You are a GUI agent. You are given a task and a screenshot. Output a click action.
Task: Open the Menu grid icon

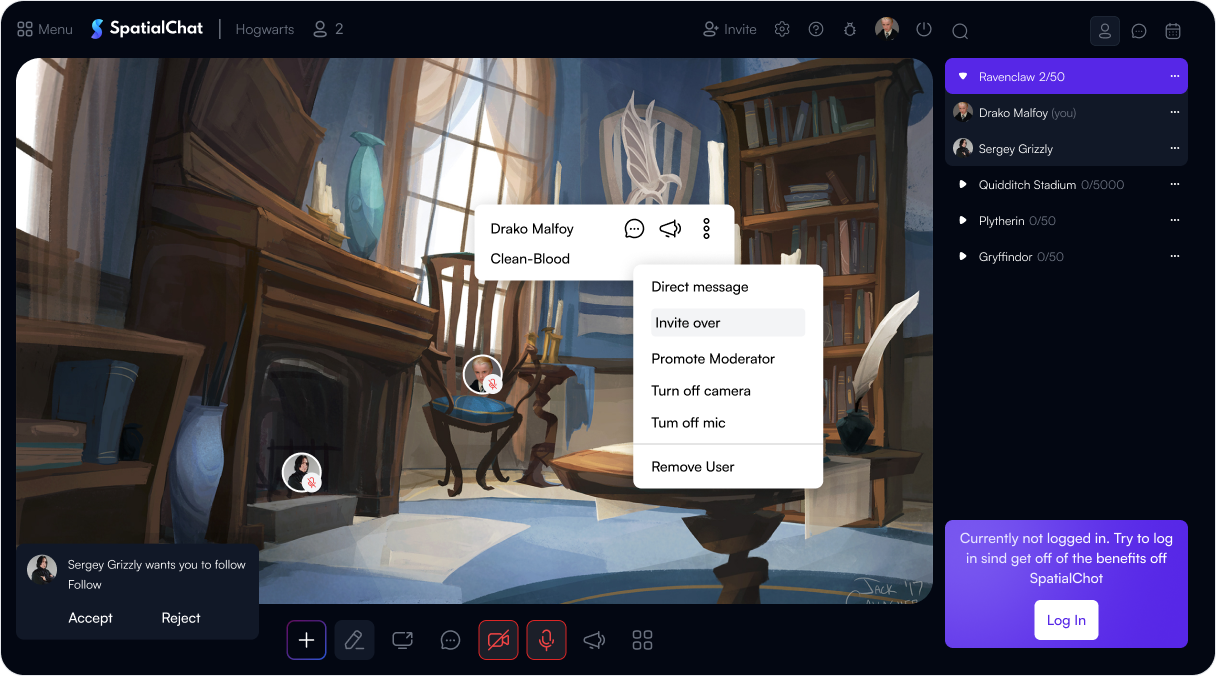26,29
